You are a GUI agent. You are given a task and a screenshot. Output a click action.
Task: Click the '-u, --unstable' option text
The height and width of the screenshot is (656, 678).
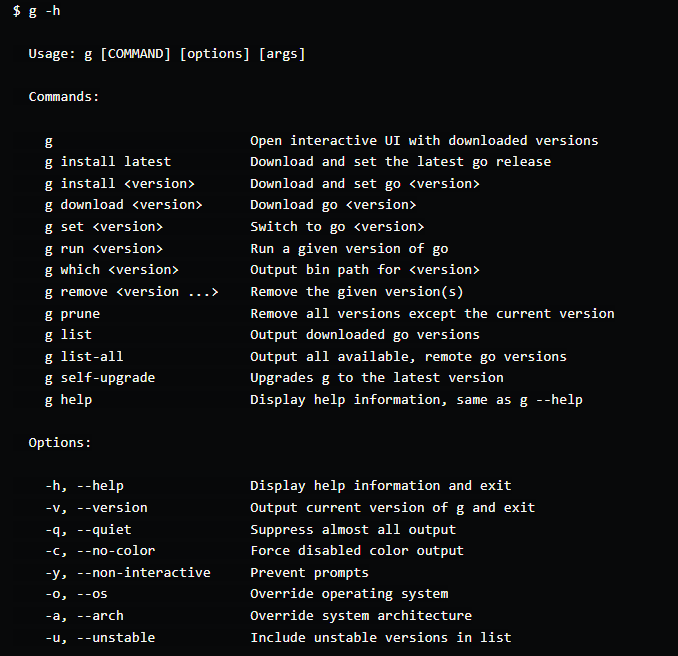pyautogui.click(x=100, y=638)
